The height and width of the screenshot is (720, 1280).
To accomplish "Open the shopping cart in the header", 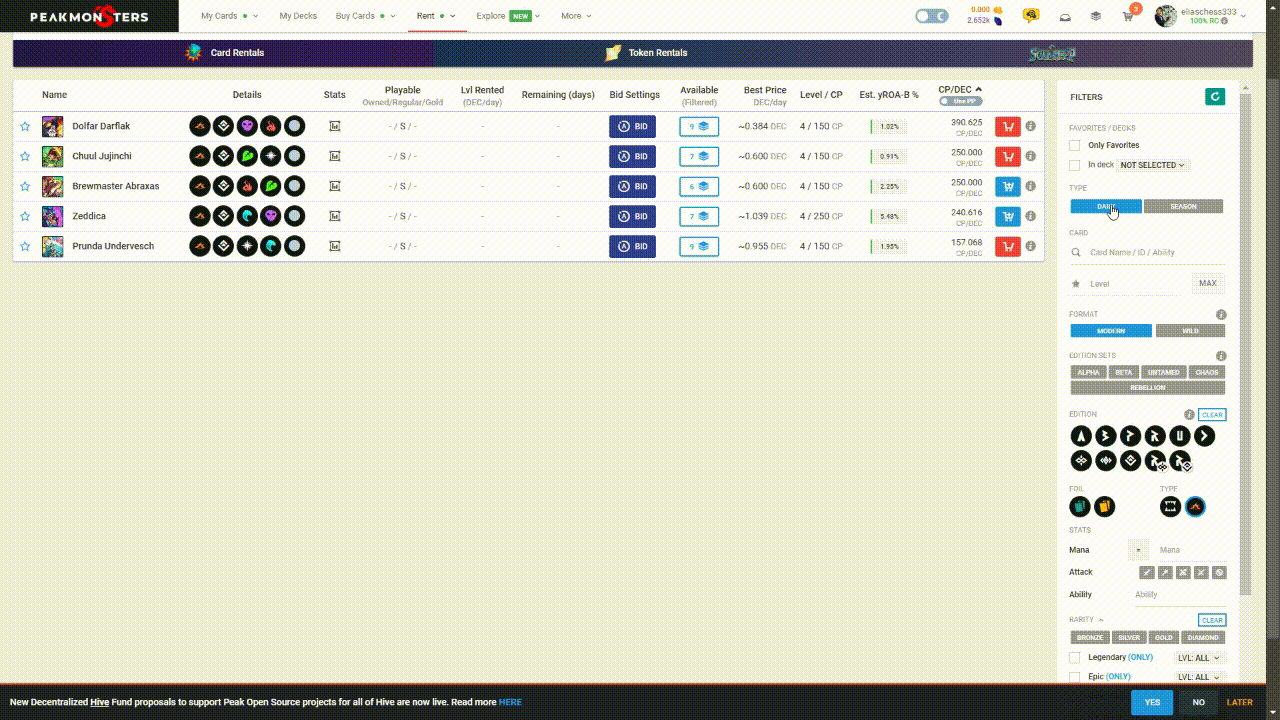I will 1128,17.
